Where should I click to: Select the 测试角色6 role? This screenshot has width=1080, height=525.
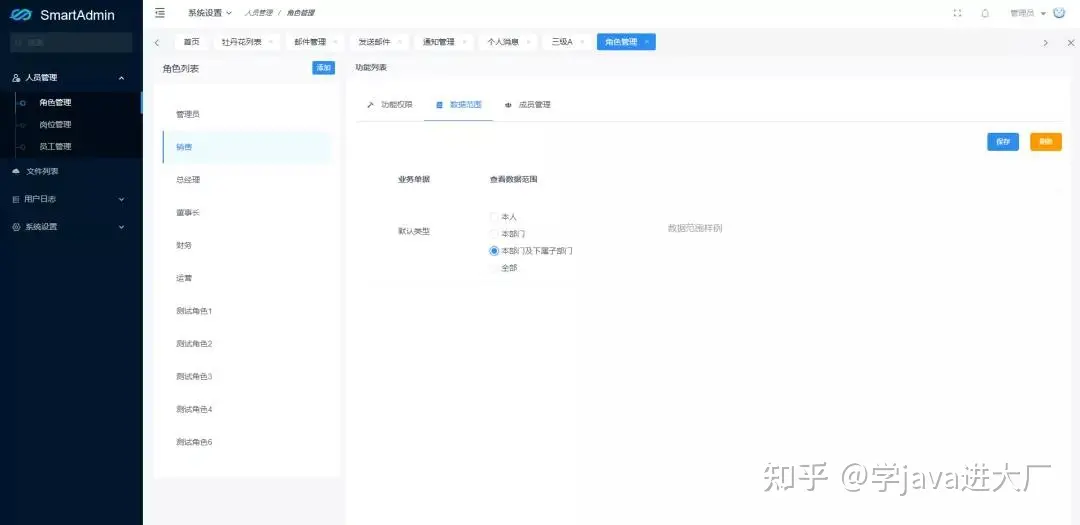tap(247, 442)
